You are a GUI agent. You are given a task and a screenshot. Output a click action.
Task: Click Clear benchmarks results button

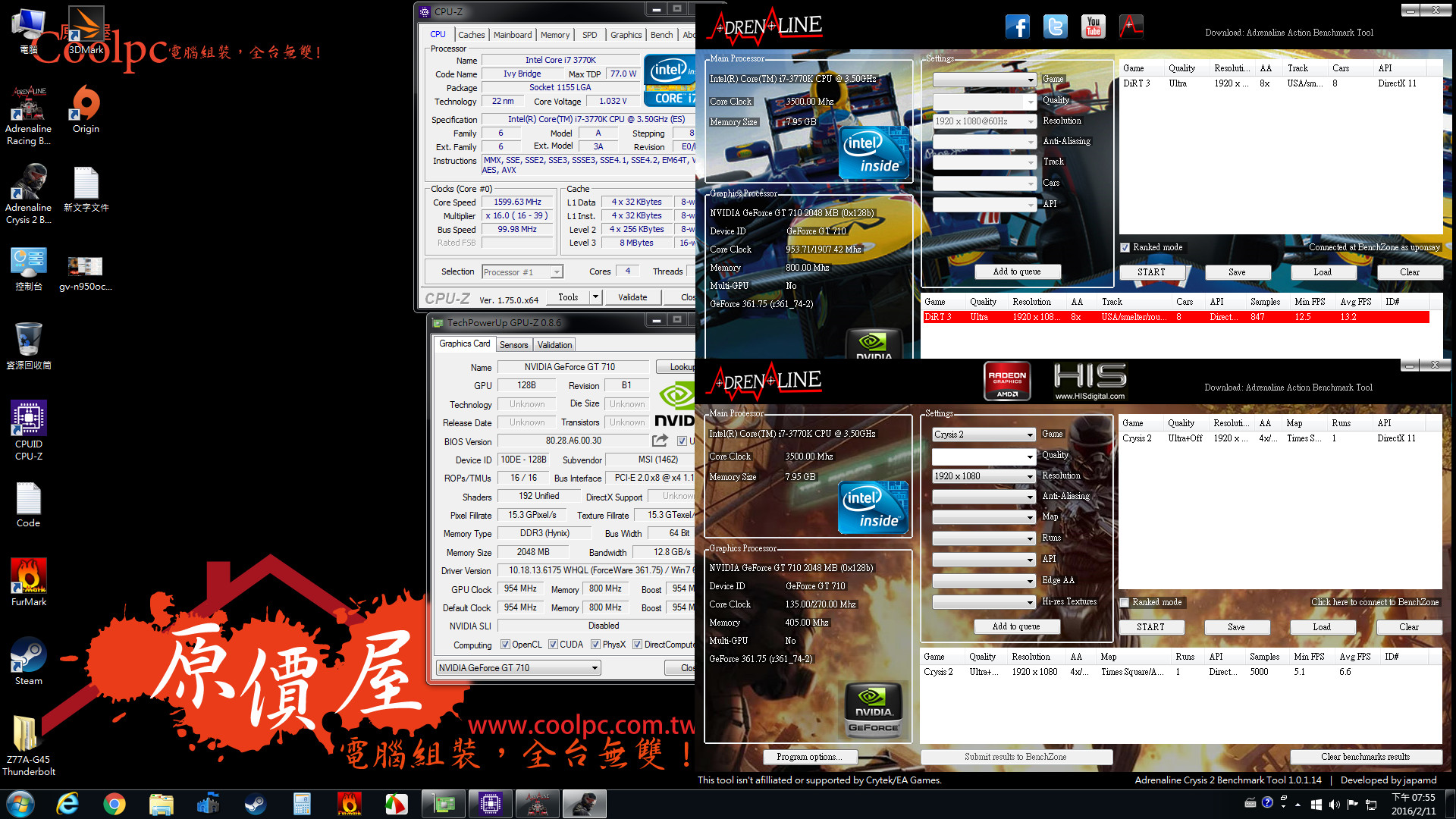(x=1366, y=757)
